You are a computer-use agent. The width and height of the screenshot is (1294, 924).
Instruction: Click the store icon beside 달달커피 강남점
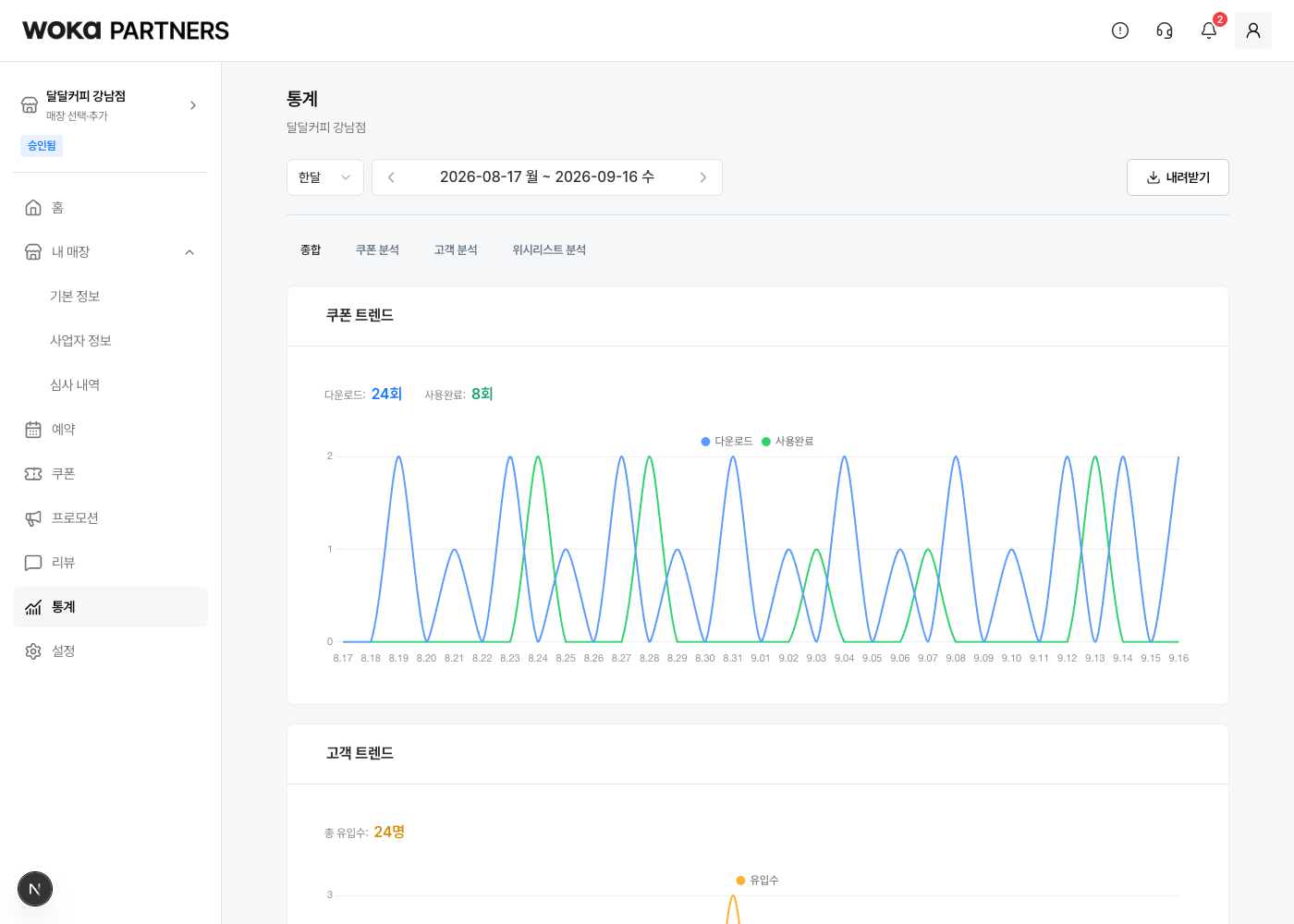click(x=30, y=105)
